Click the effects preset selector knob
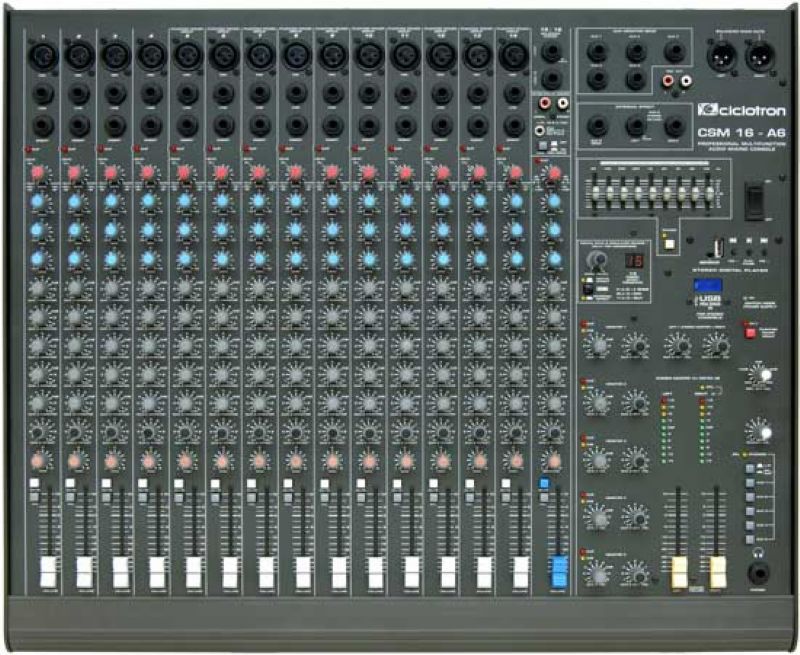This screenshot has width=800, height=655. 599,259
